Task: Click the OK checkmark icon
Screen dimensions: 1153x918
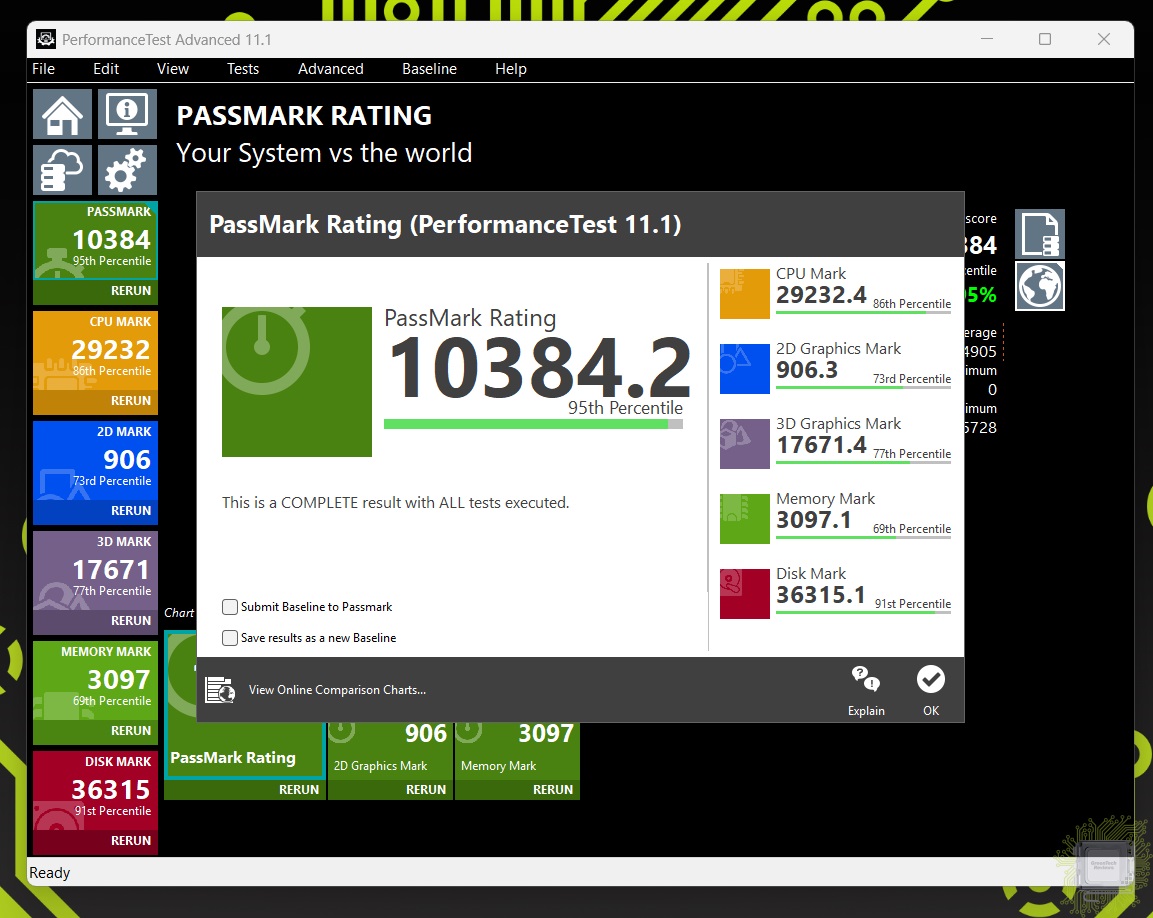Action: point(931,679)
